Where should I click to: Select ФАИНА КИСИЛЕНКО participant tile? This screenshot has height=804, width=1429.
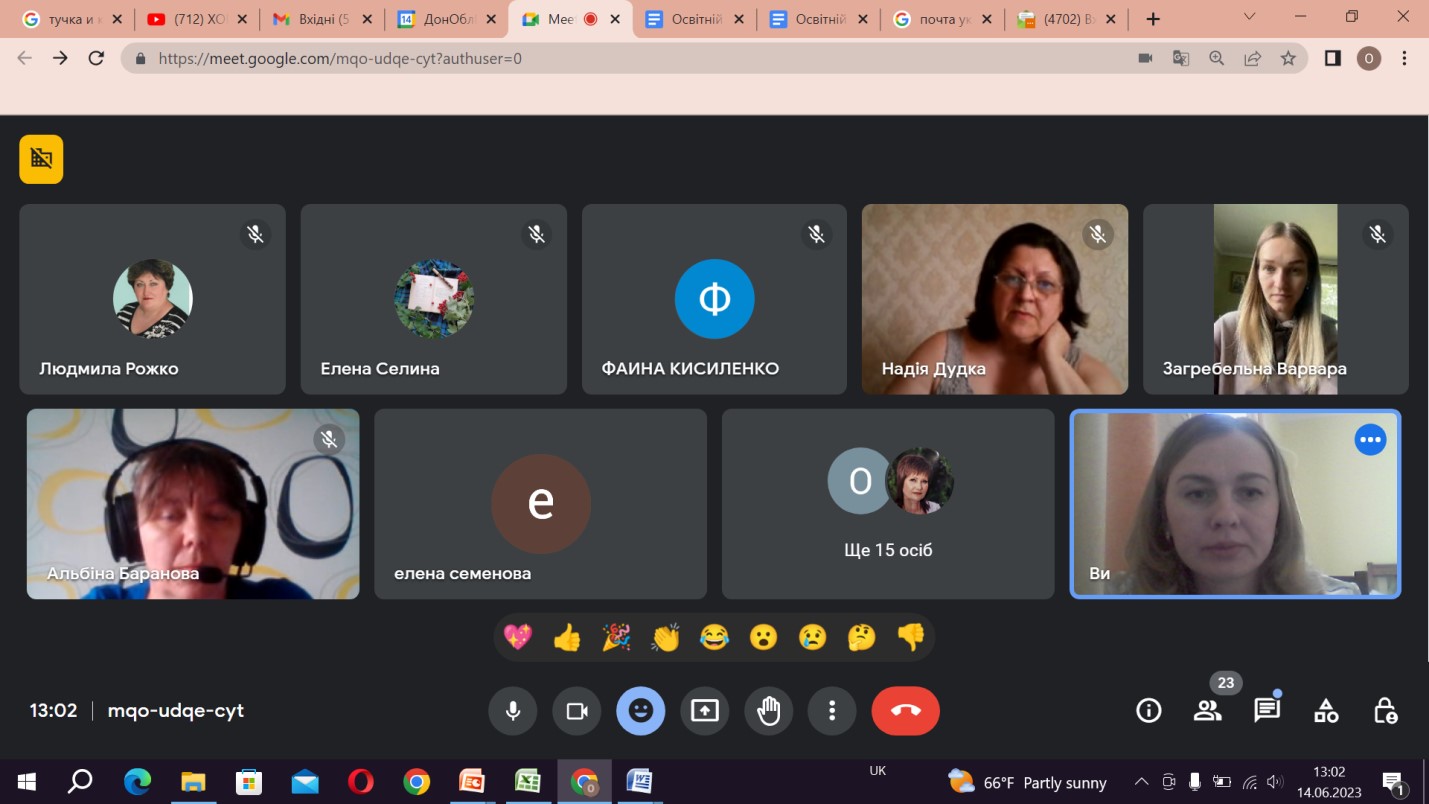(x=714, y=299)
